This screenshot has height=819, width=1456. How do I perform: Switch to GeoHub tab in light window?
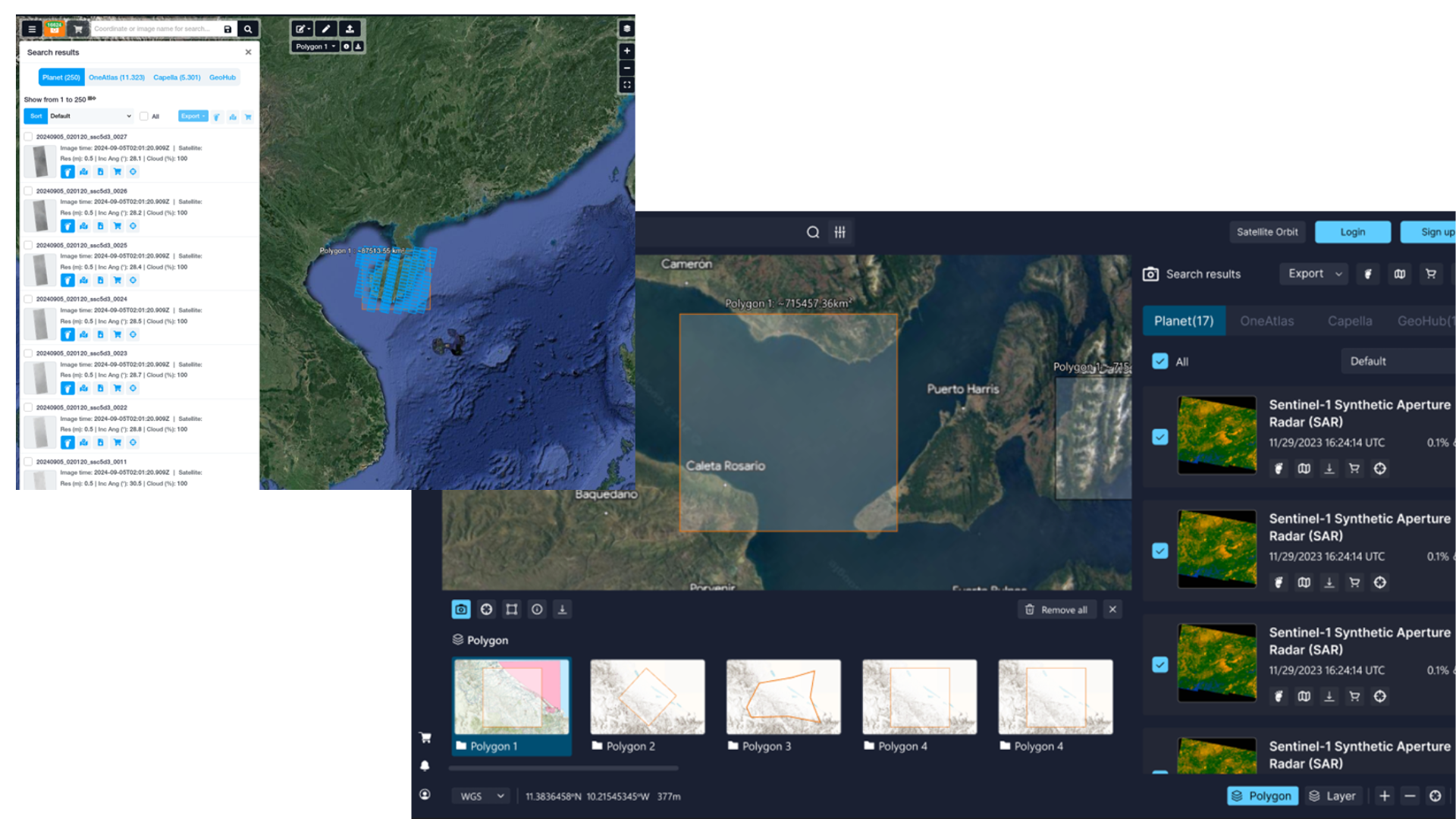coord(222,77)
